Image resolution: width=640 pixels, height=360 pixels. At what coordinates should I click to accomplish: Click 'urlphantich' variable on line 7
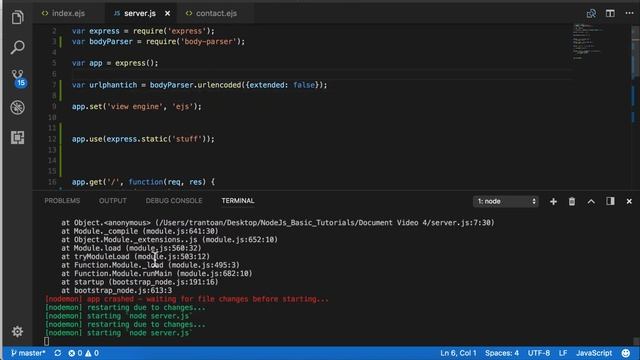113,85
